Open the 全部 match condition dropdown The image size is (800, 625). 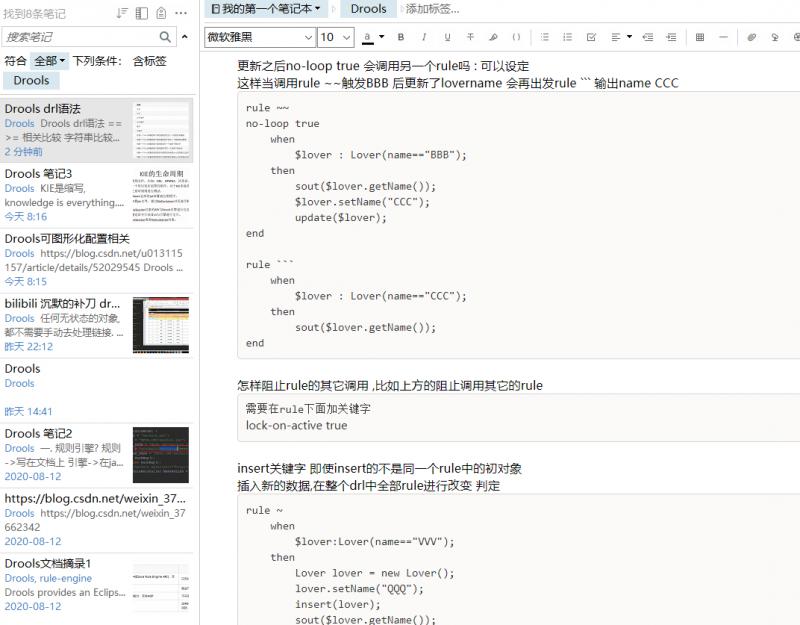(49, 61)
